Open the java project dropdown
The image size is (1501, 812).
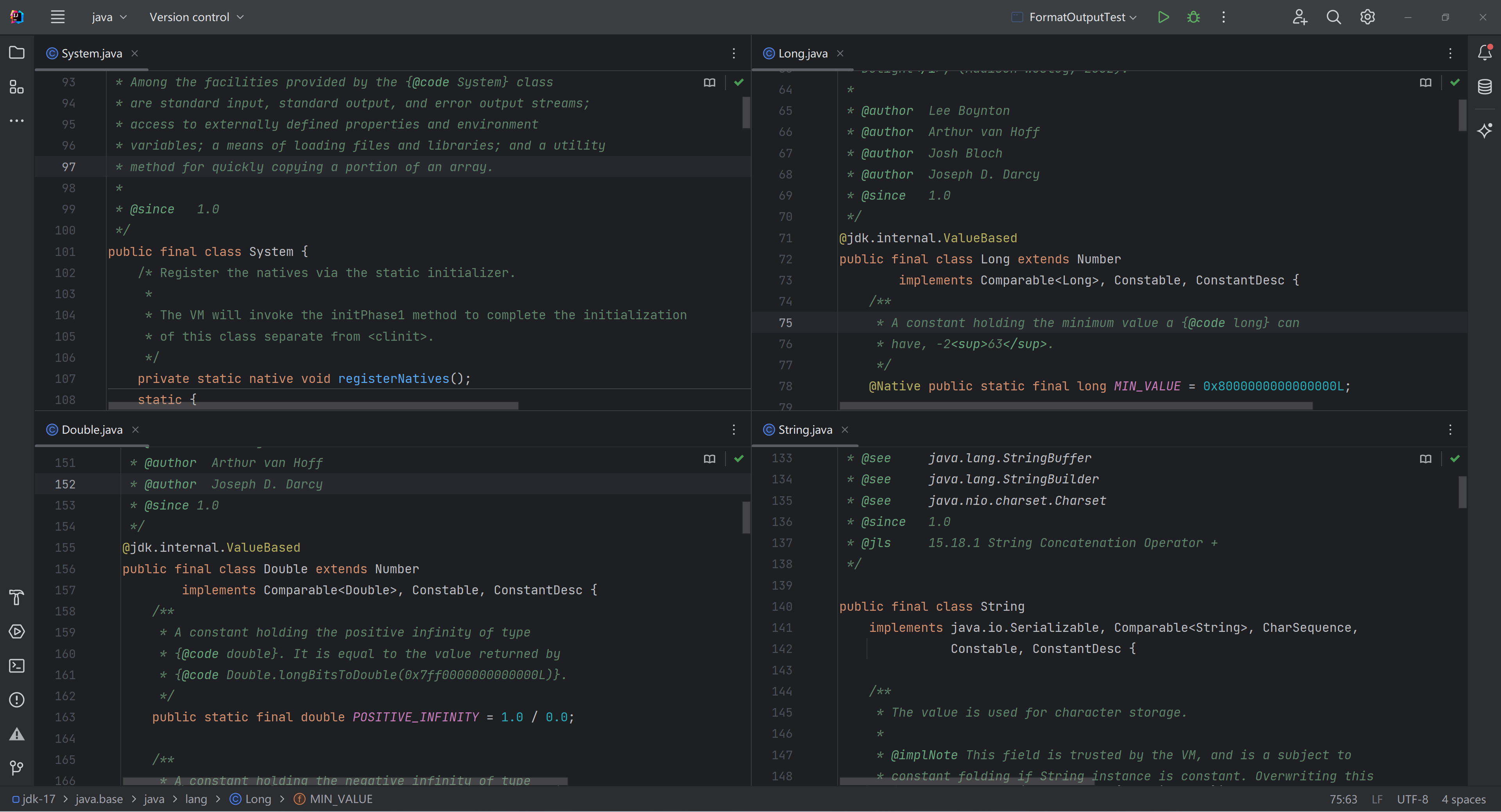click(109, 17)
